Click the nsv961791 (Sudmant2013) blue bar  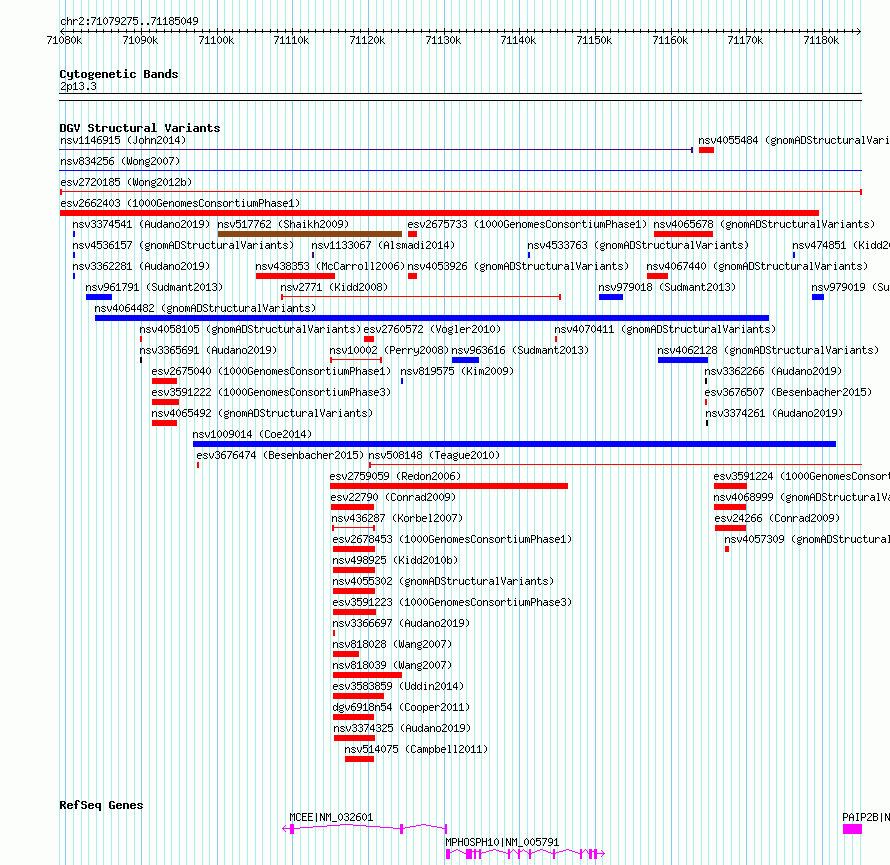pos(99,297)
